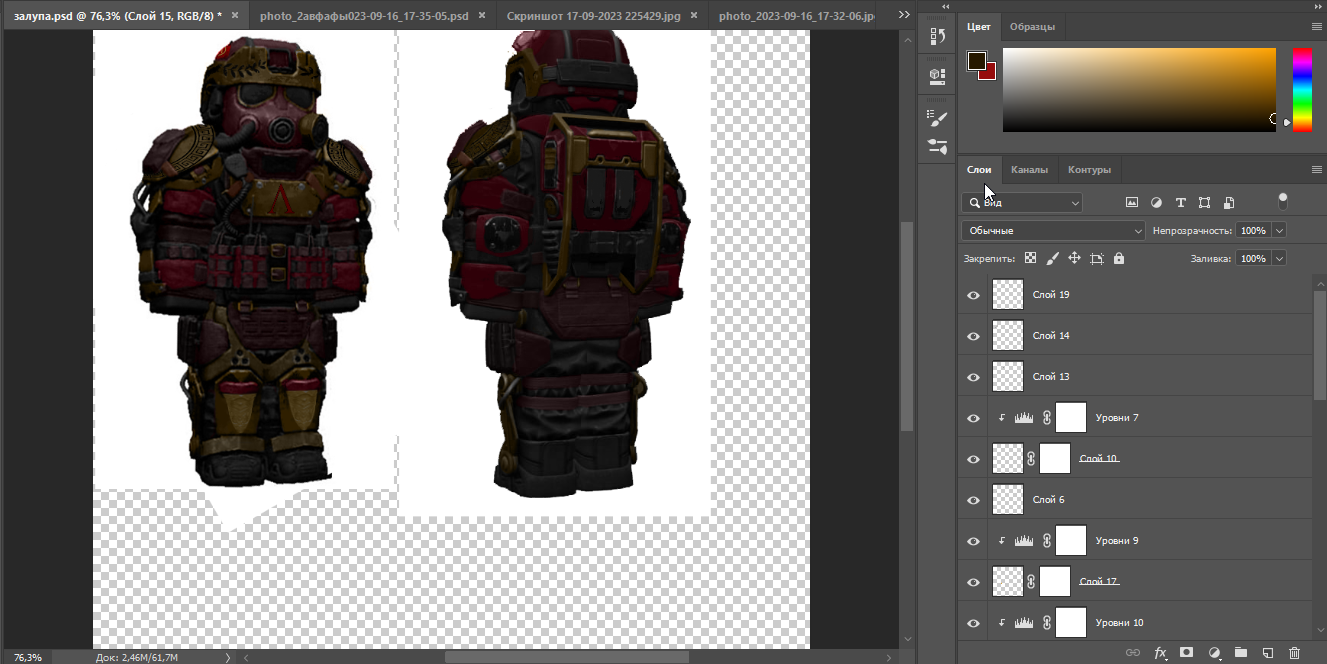Filter layers by shape layers icon
The image size is (1327, 664).
1204,202
